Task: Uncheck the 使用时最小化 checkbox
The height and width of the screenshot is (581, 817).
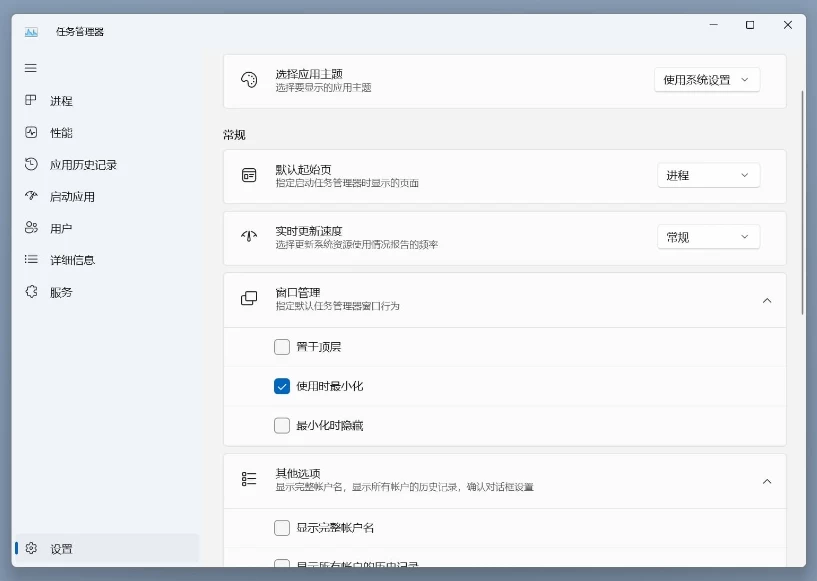Action: pos(282,386)
